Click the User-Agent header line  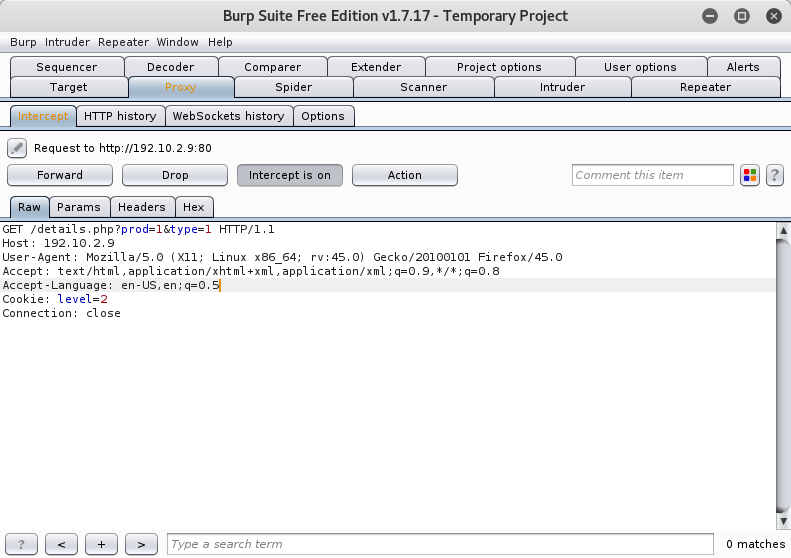coord(282,257)
